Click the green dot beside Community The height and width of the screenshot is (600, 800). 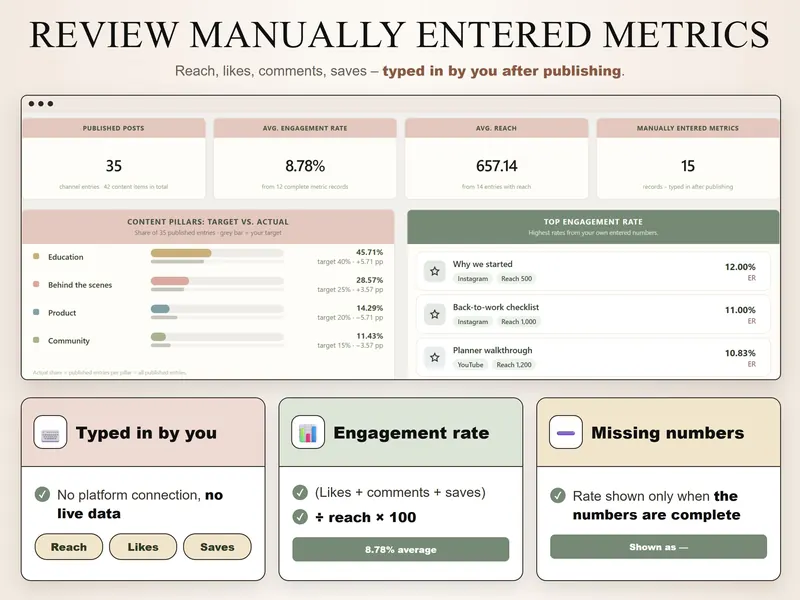tap(36, 340)
